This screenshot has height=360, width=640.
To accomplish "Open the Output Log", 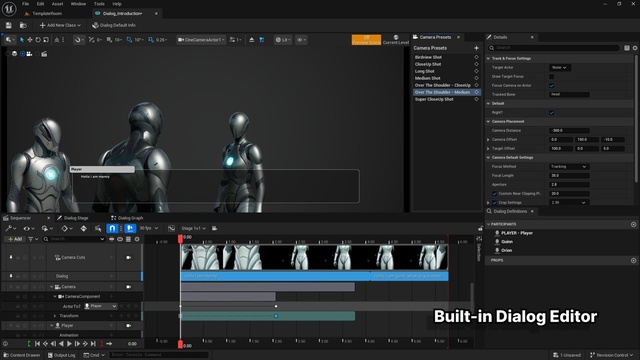I will pyautogui.click(x=61, y=355).
